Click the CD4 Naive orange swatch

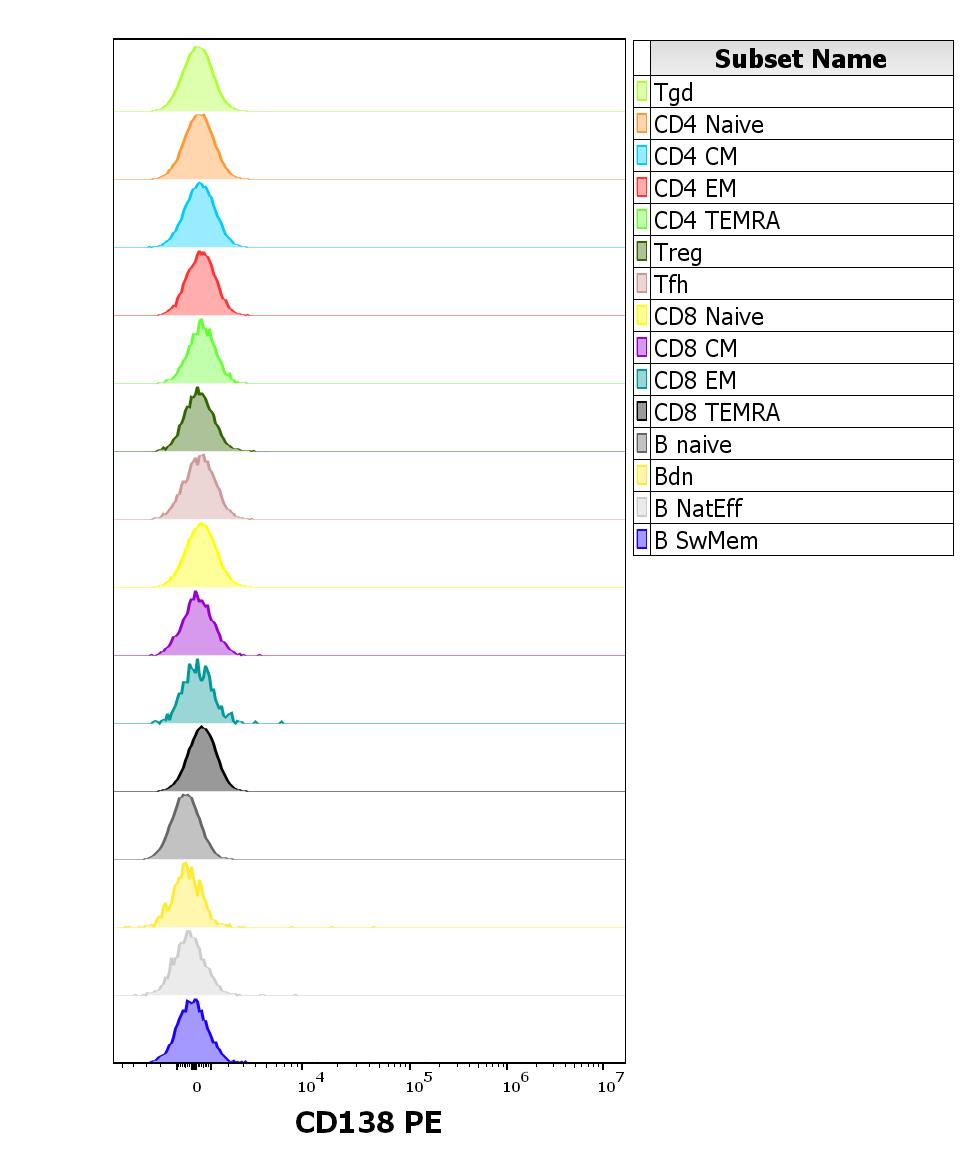(x=642, y=124)
